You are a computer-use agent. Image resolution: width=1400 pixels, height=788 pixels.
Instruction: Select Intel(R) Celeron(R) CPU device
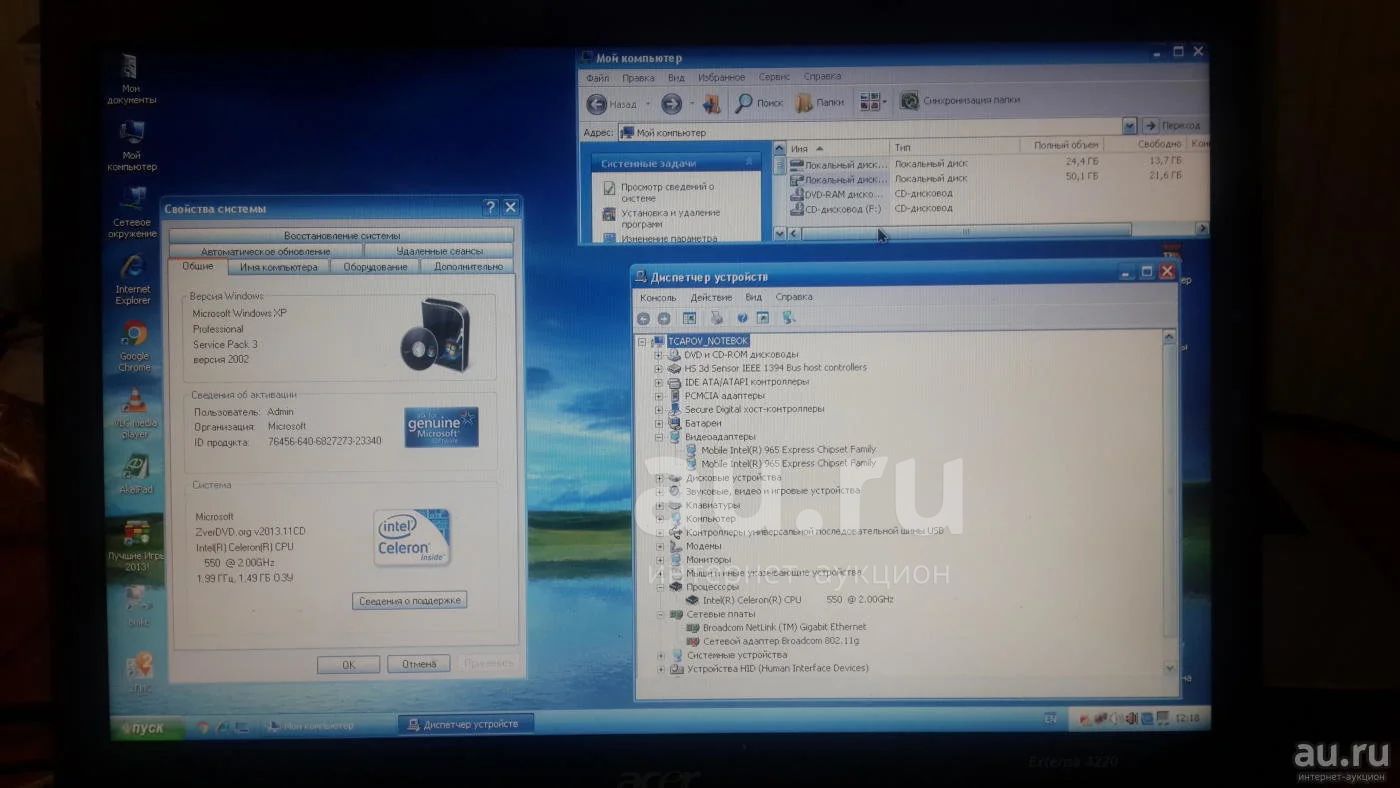click(790, 600)
